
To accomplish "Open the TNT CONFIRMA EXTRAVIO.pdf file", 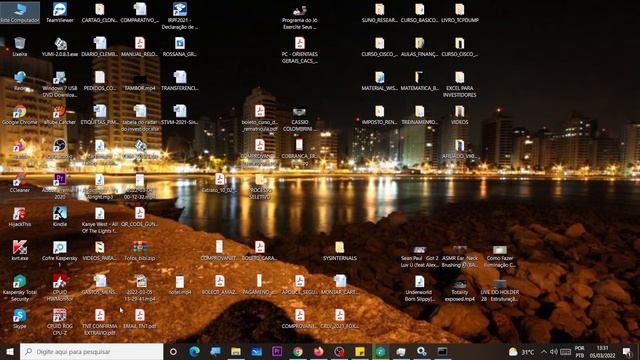I will (x=100, y=322).
